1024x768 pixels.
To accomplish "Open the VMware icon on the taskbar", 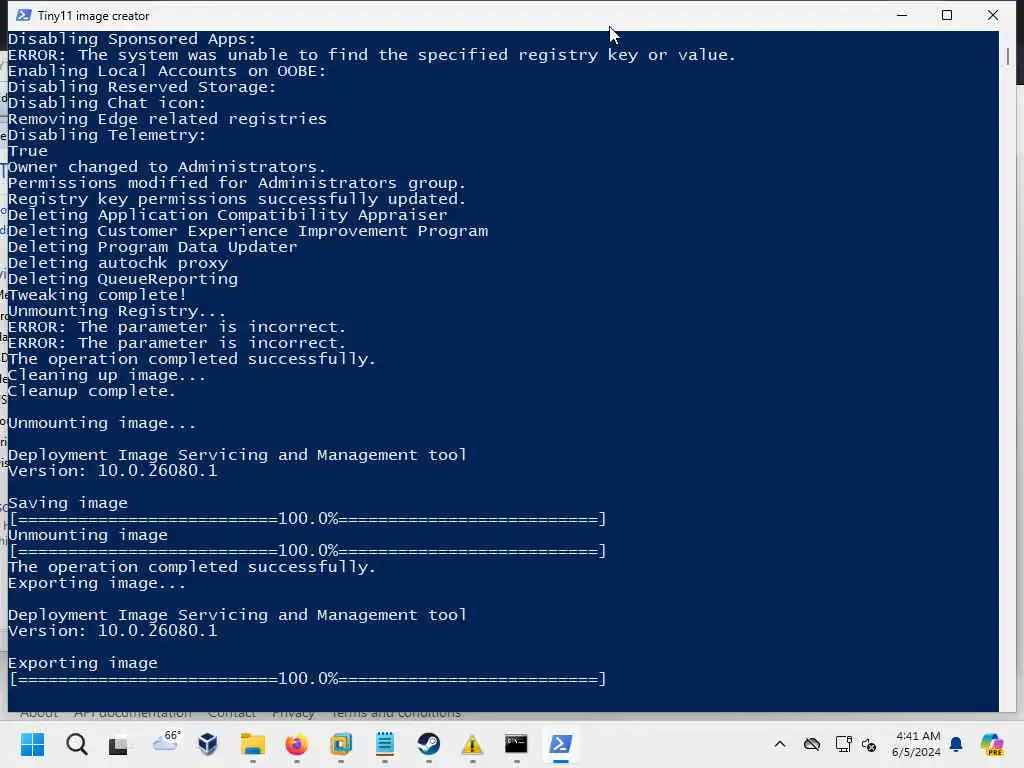I will pos(341,744).
